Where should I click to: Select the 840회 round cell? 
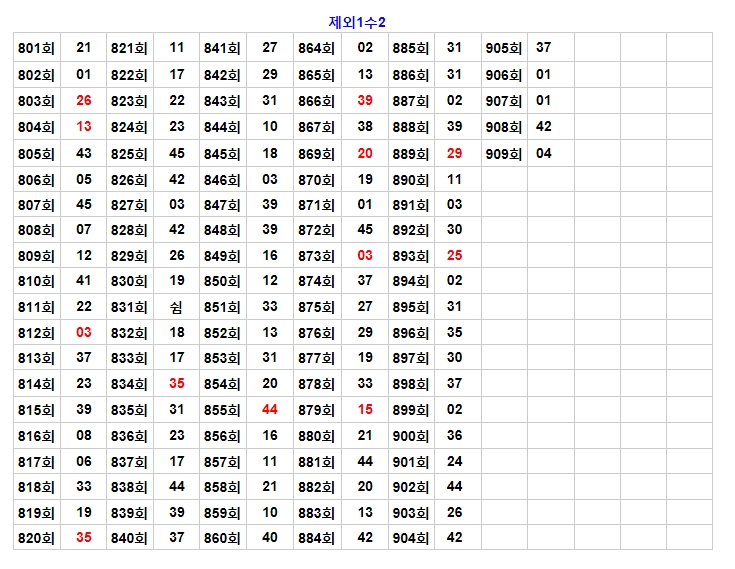[x=129, y=538]
